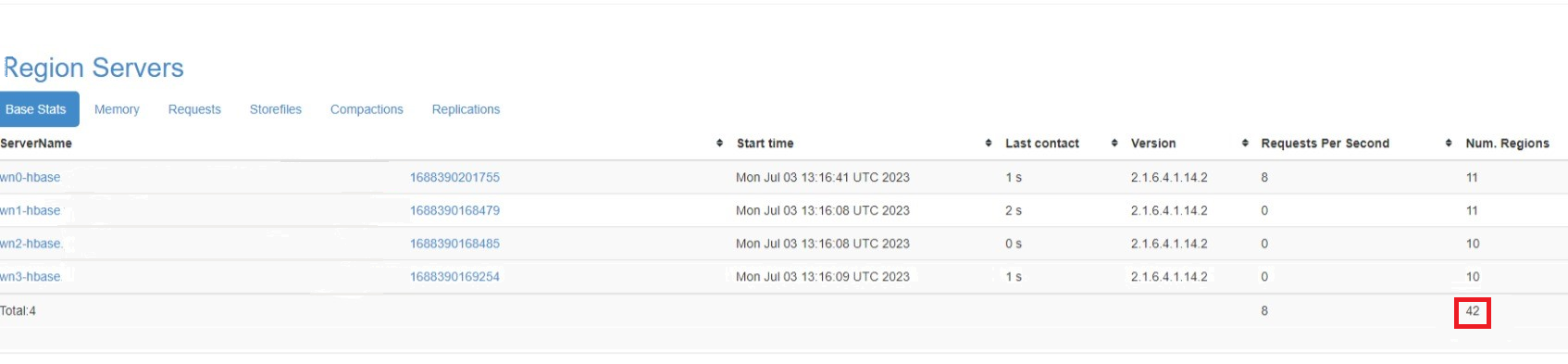
Task: Switch to the Memory tab
Action: click(x=117, y=109)
